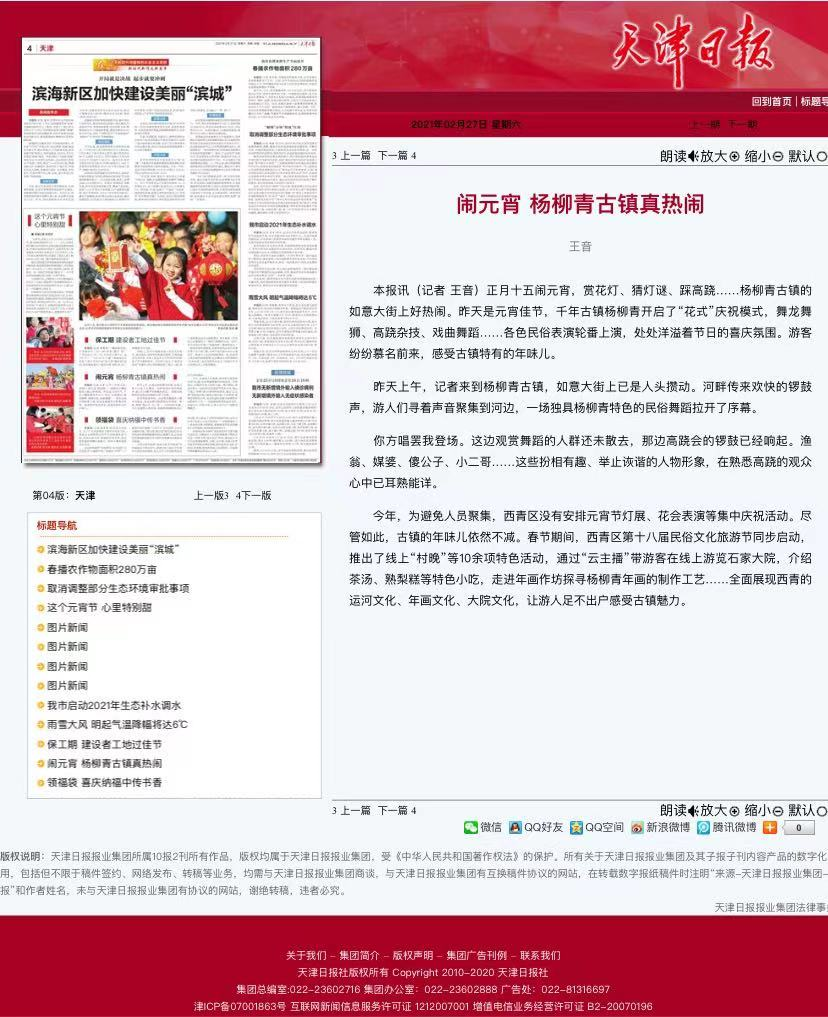Click the 朗读 read-aloud speaker icon
828x1017 pixels.
tap(692, 157)
